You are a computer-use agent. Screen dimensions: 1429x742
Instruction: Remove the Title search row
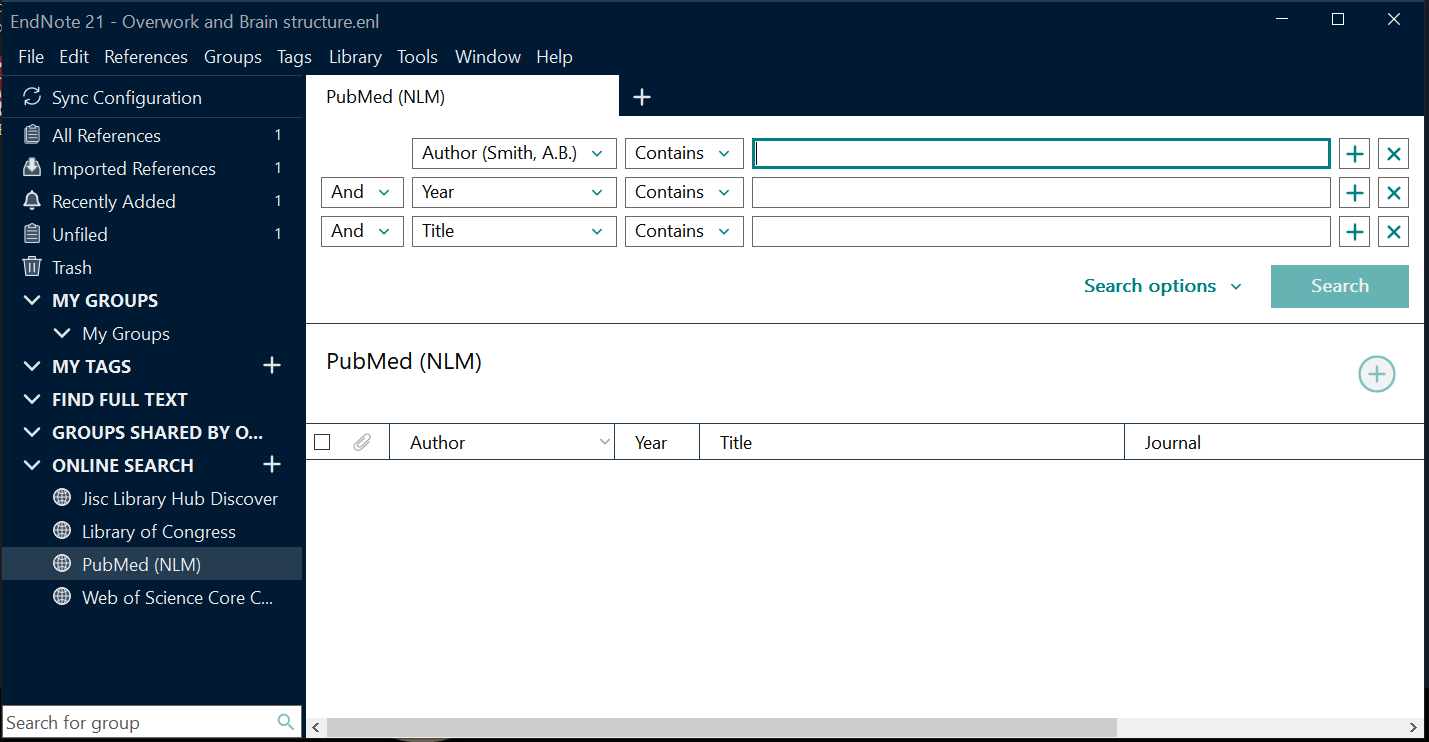(1393, 232)
